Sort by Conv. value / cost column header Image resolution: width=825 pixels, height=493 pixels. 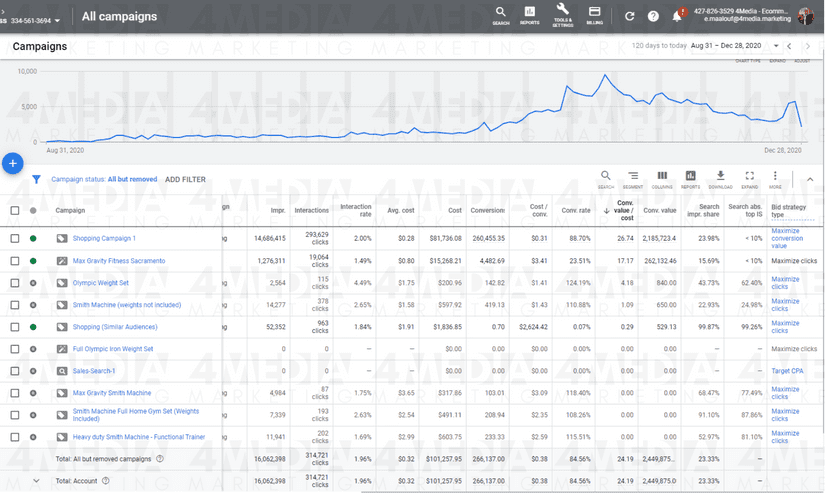coord(622,210)
